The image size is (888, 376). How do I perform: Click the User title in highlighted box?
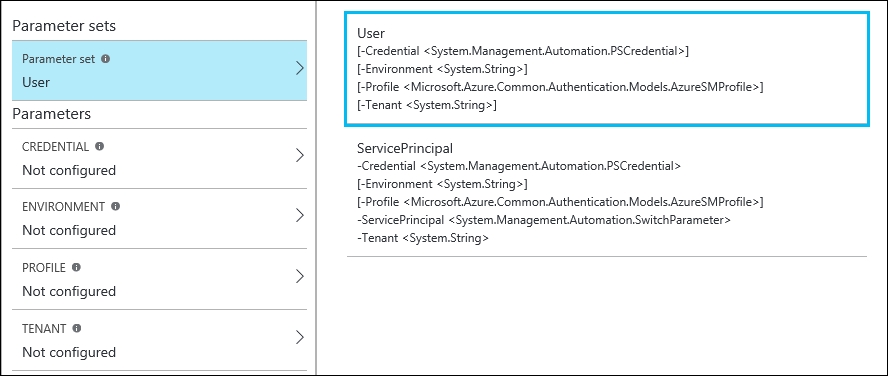[371, 33]
